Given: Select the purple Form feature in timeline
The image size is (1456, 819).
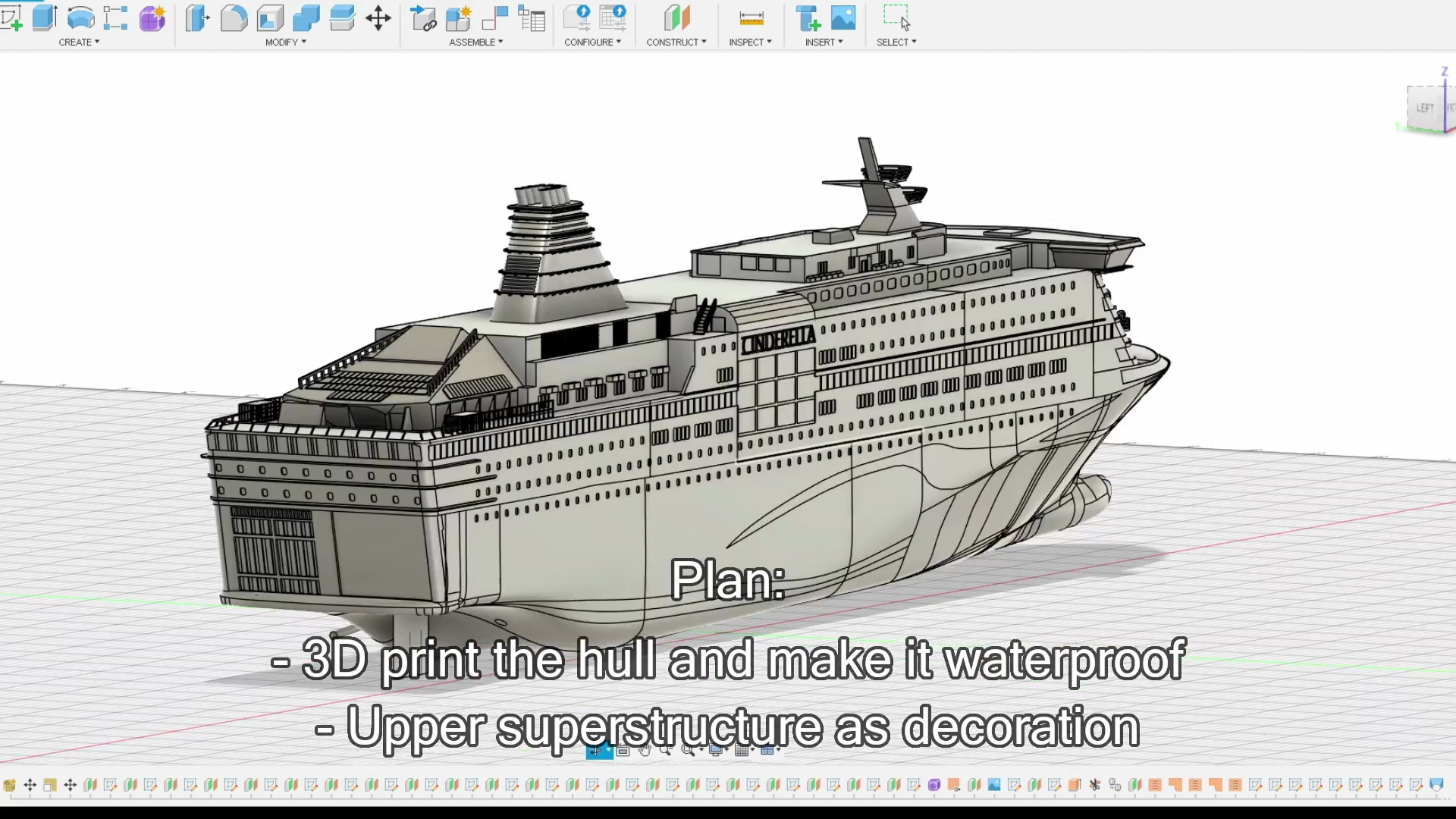Looking at the screenshot, I should click(x=934, y=785).
